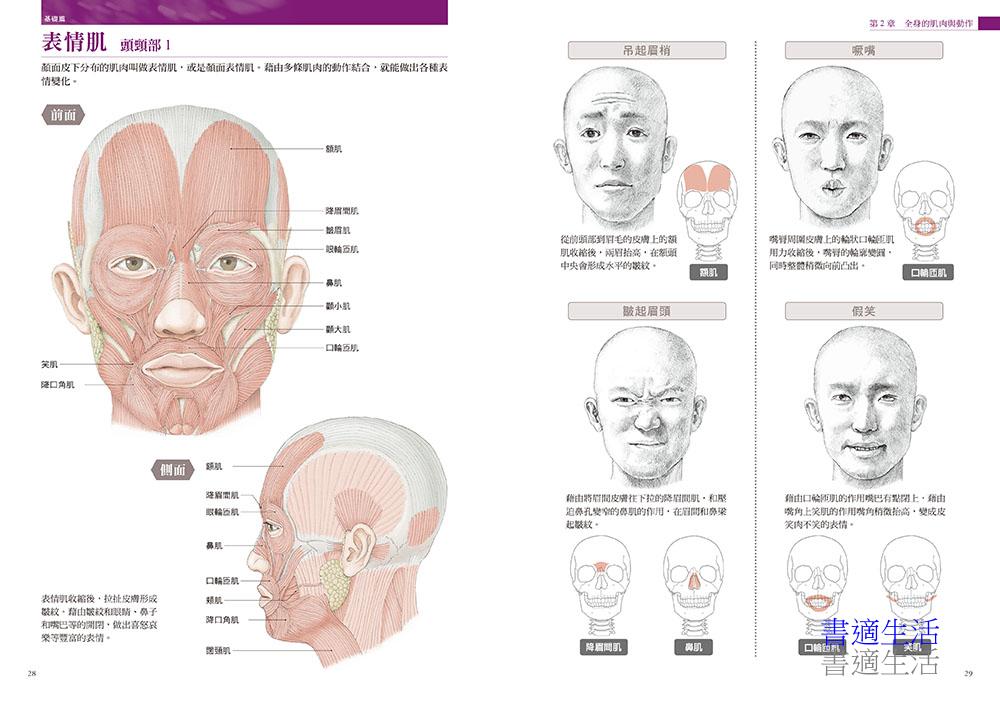Click the 頰肌 label
Viewport: 1000px width, 706px height.
point(214,600)
